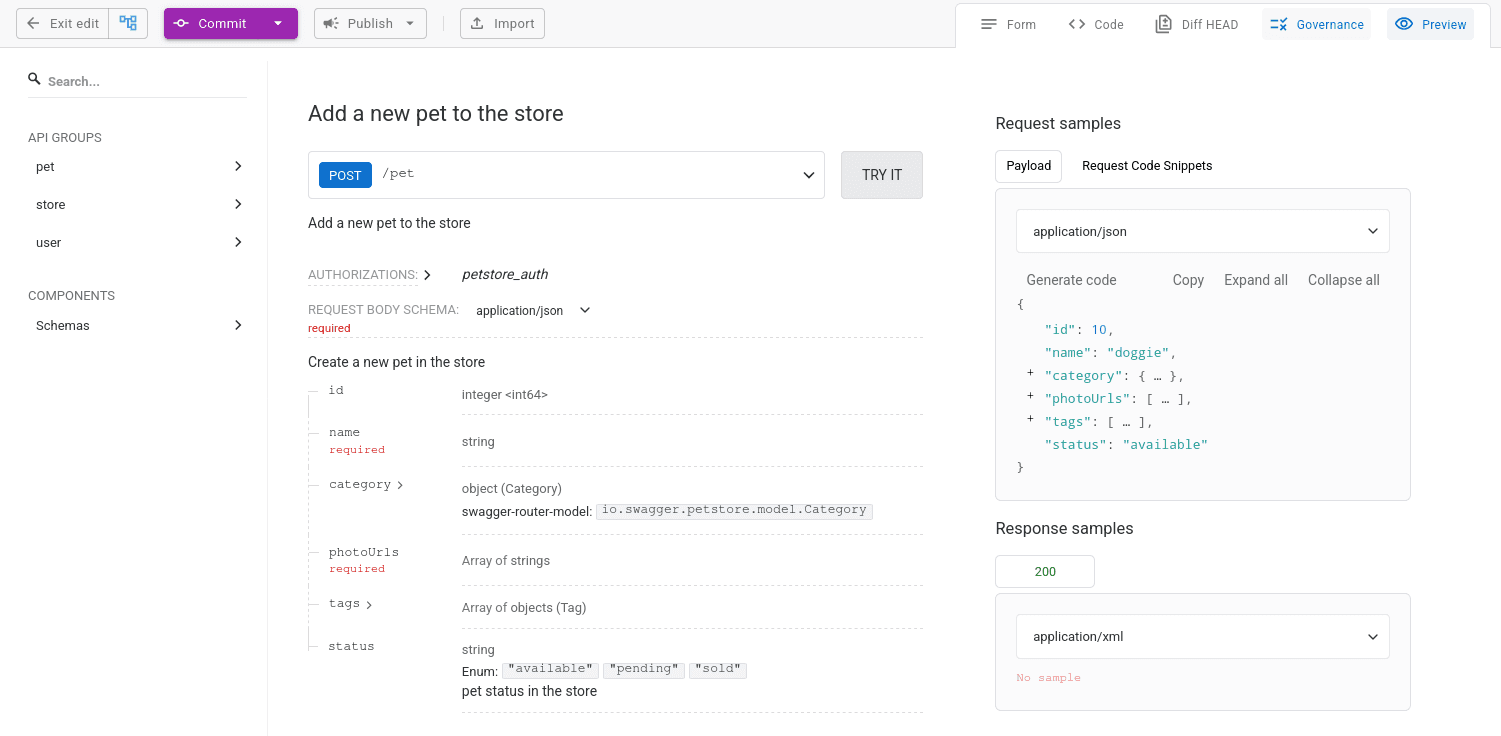Expand the "tags" node in JSON sample
The width and height of the screenshot is (1501, 736).
tap(1030, 419)
